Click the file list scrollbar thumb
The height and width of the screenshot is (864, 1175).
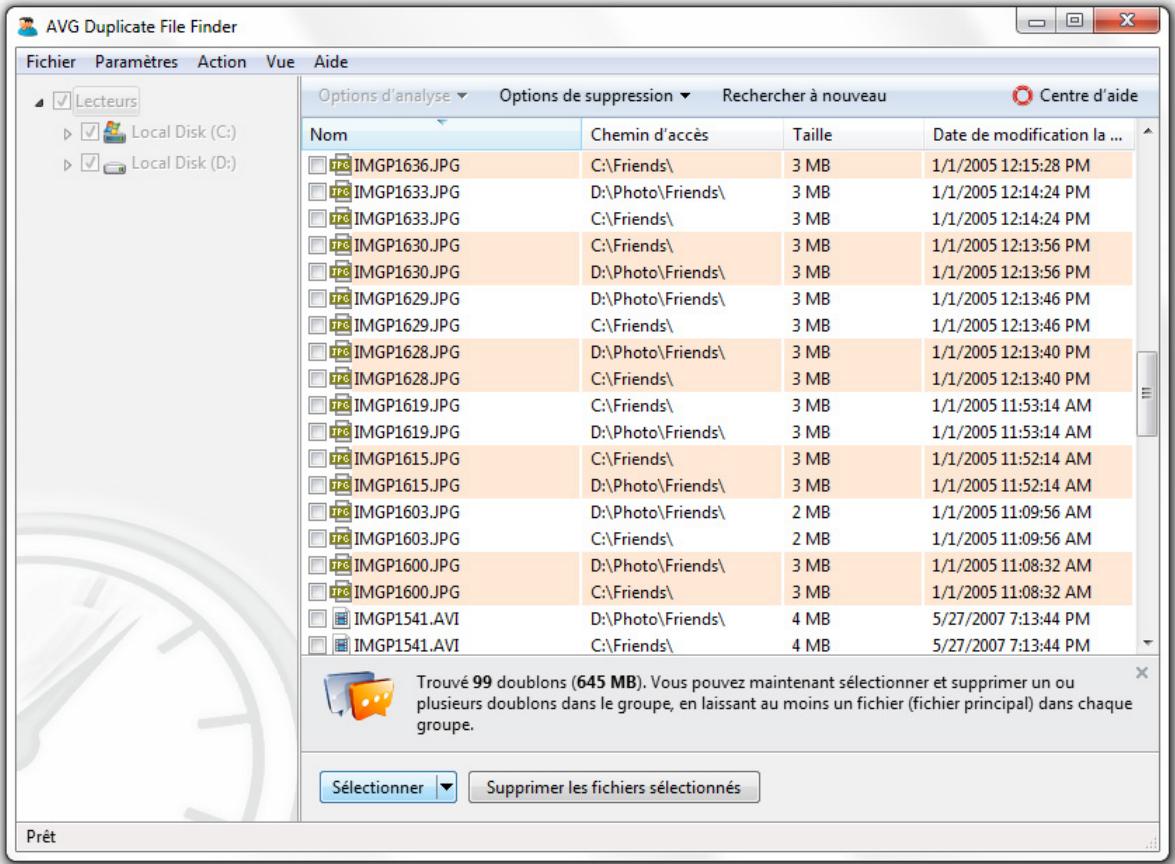tap(1147, 393)
